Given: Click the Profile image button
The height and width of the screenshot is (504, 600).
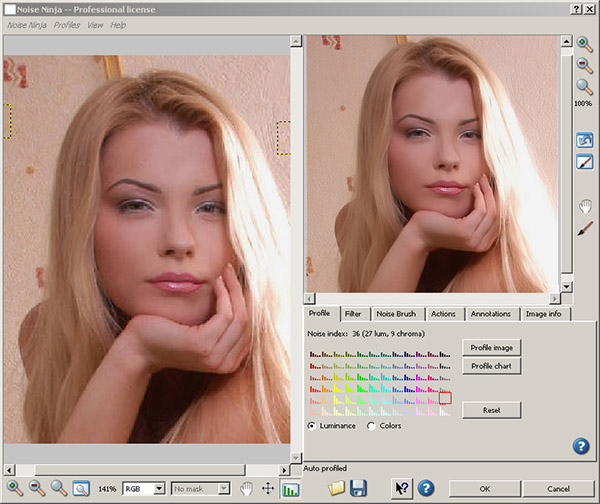Looking at the screenshot, I should pyautogui.click(x=491, y=347).
